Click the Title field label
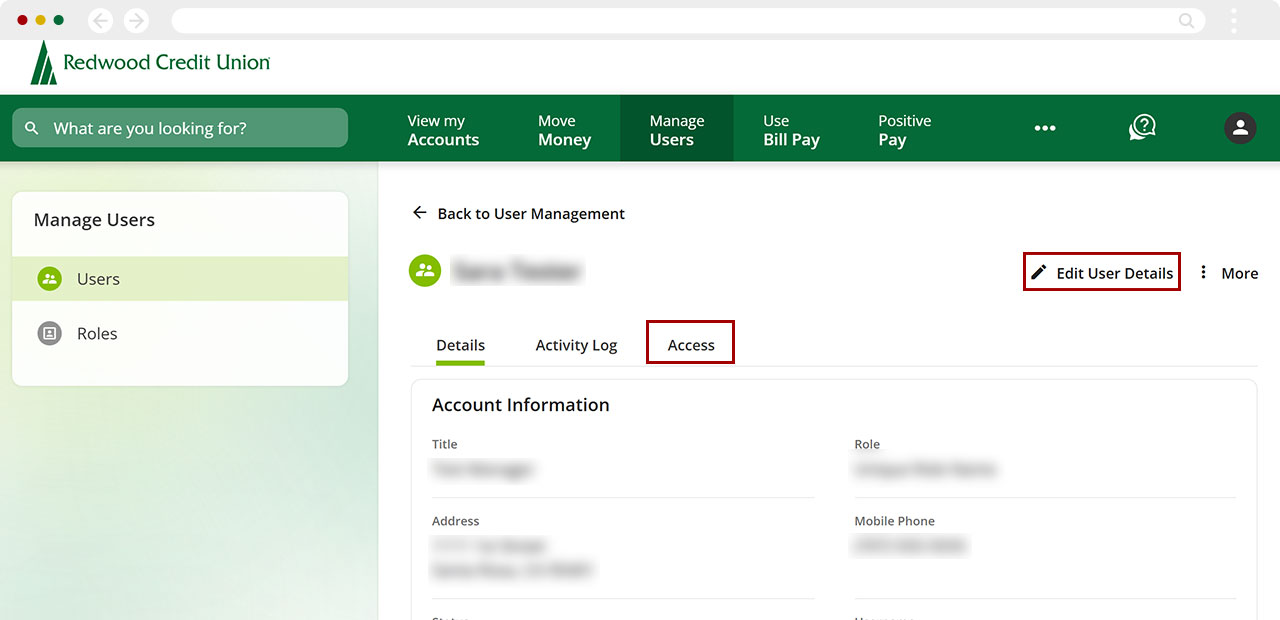Viewport: 1280px width, 620px height. 445,444
